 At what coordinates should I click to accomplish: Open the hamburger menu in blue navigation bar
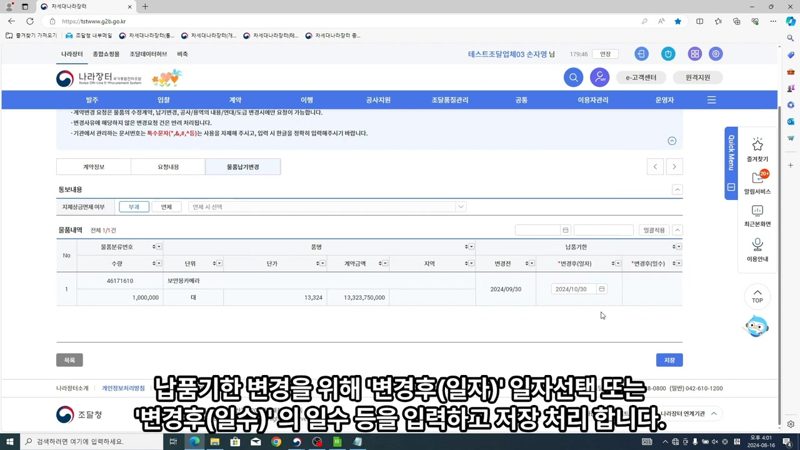tap(711, 100)
